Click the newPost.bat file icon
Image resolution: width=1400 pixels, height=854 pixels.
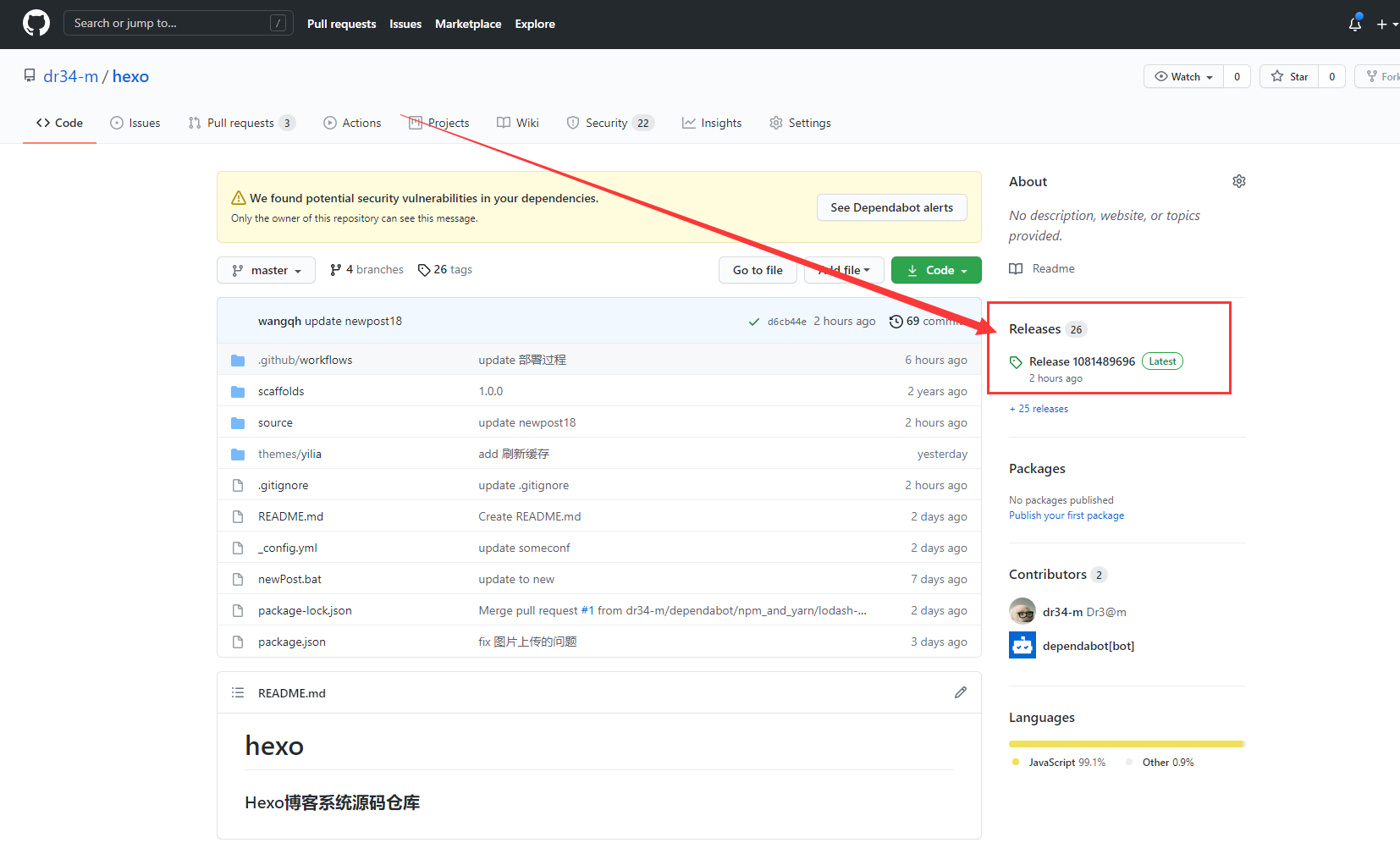point(238,579)
